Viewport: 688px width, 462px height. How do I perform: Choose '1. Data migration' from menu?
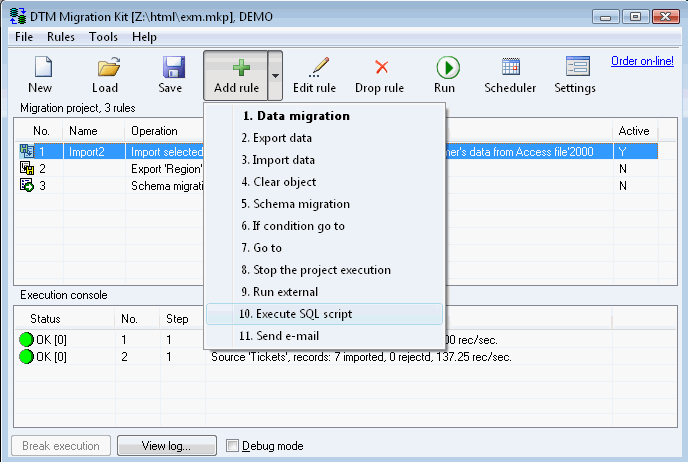point(324,116)
